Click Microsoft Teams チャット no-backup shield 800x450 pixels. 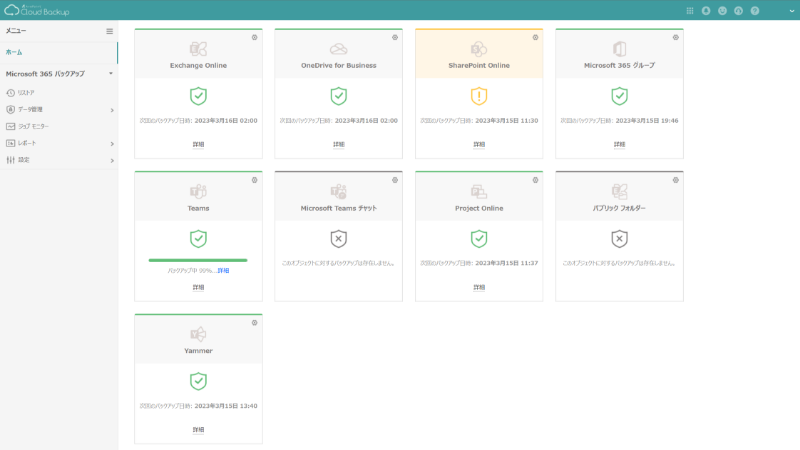click(338, 239)
